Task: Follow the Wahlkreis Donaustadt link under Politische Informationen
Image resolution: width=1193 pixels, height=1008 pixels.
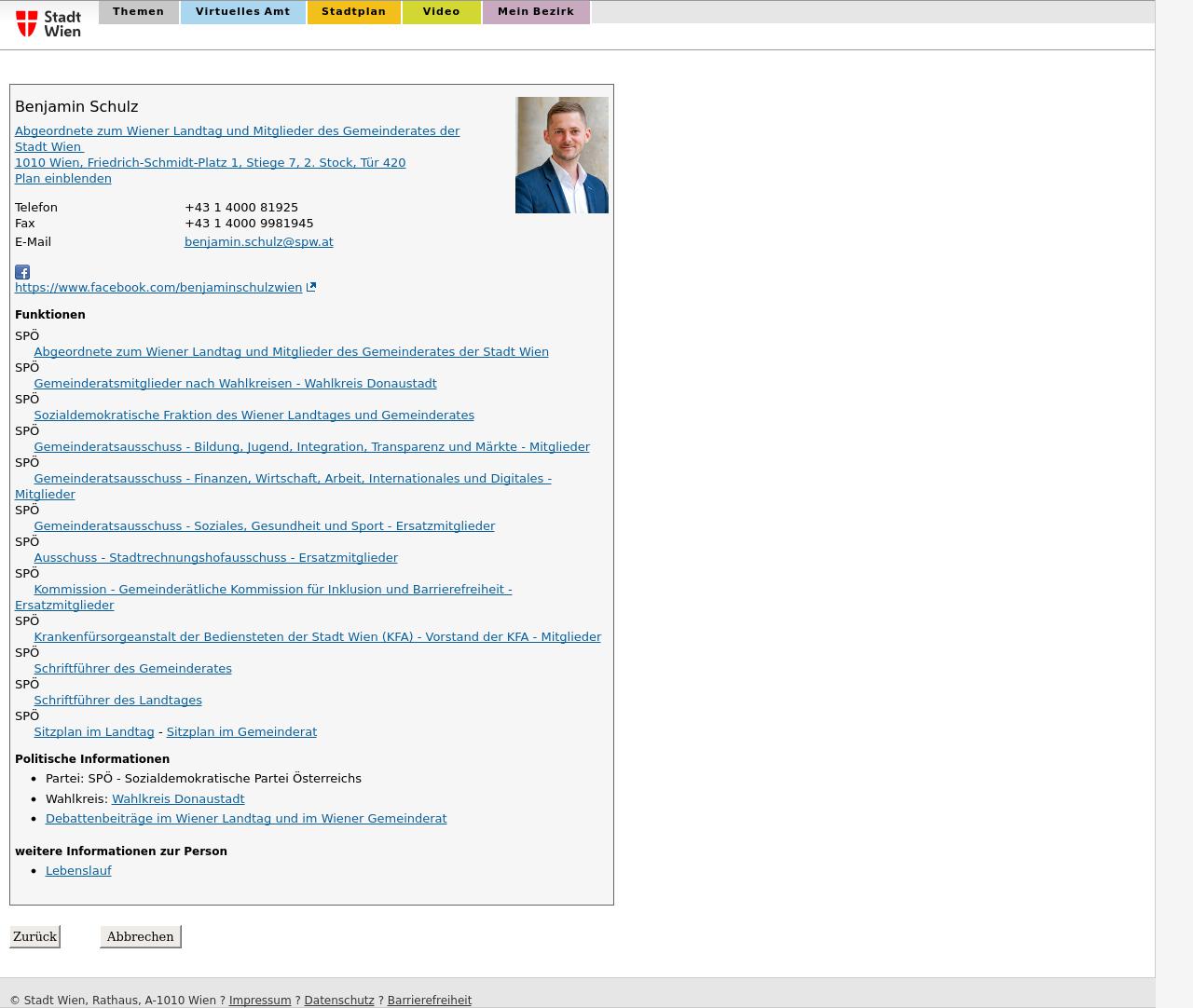Action: pos(178,798)
